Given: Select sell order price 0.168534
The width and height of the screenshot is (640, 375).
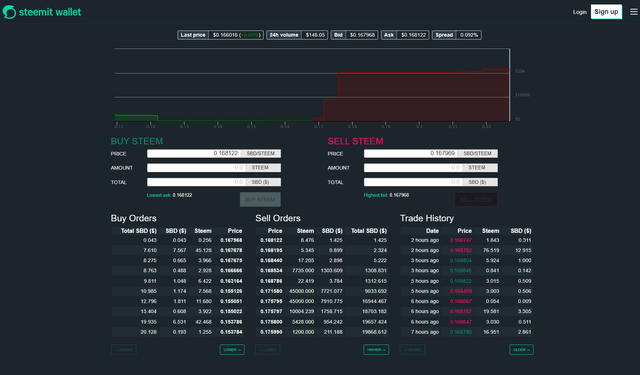Looking at the screenshot, I should point(271,271).
